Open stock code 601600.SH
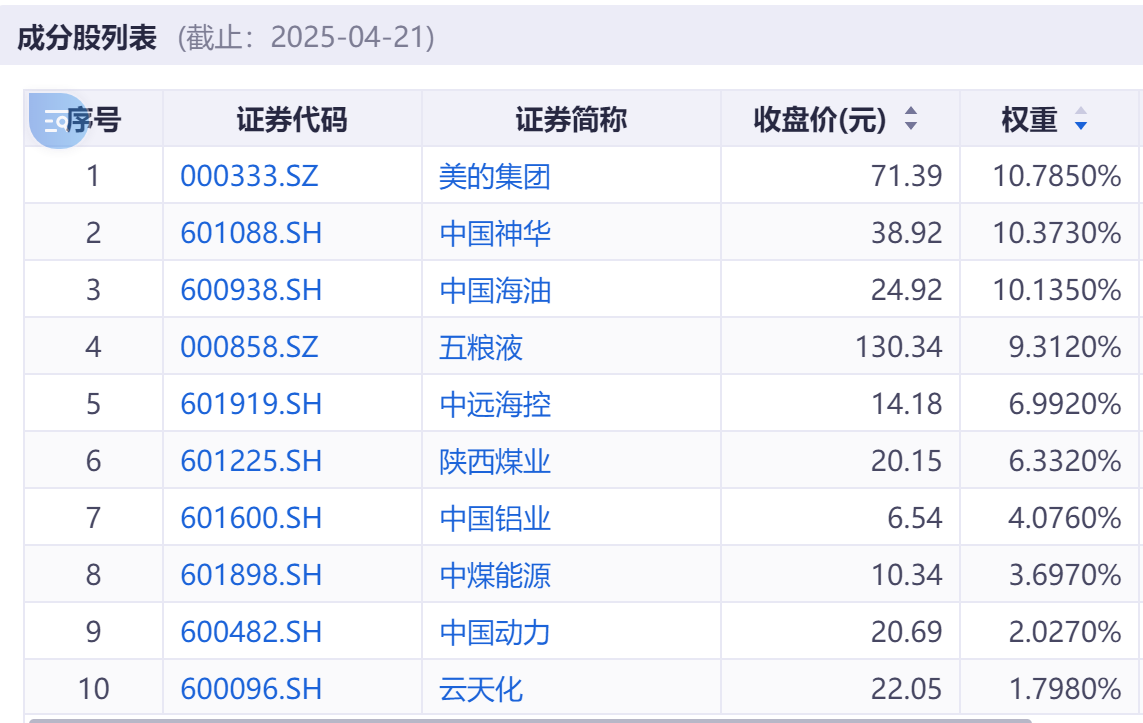Viewport: 1143px width, 723px height. (x=251, y=518)
